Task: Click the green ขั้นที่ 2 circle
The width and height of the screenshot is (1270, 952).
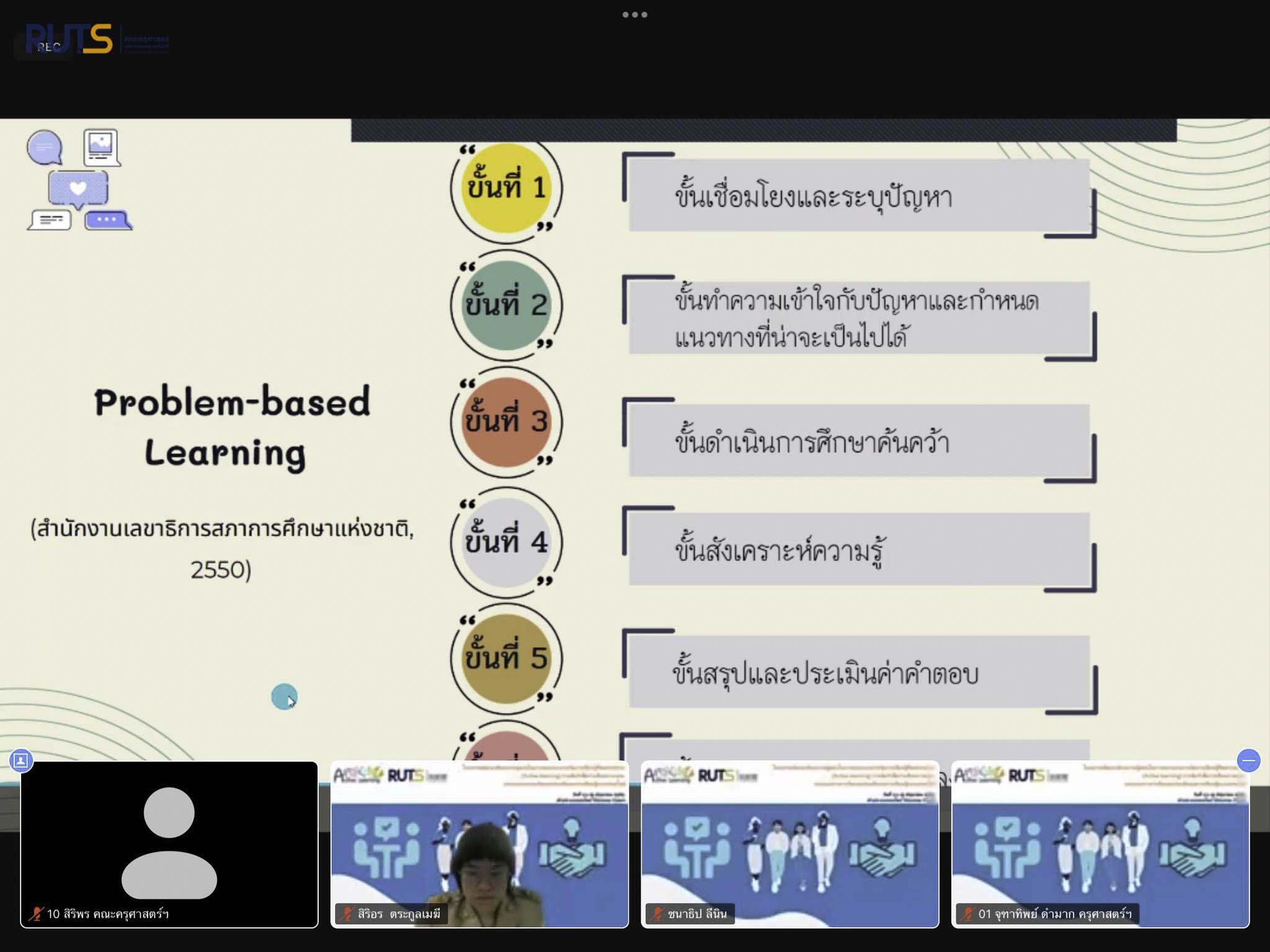Action: coord(506,305)
